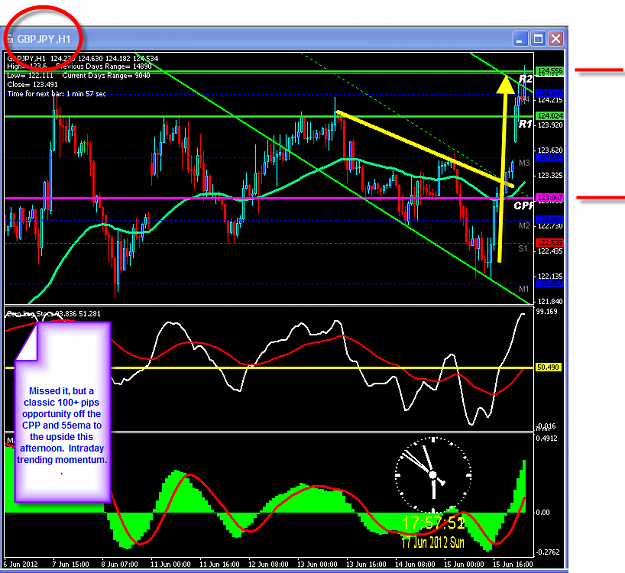Click the 'Close= 123.491' info line
Viewport: 625px width, 573px height.
pyautogui.click(x=32, y=84)
